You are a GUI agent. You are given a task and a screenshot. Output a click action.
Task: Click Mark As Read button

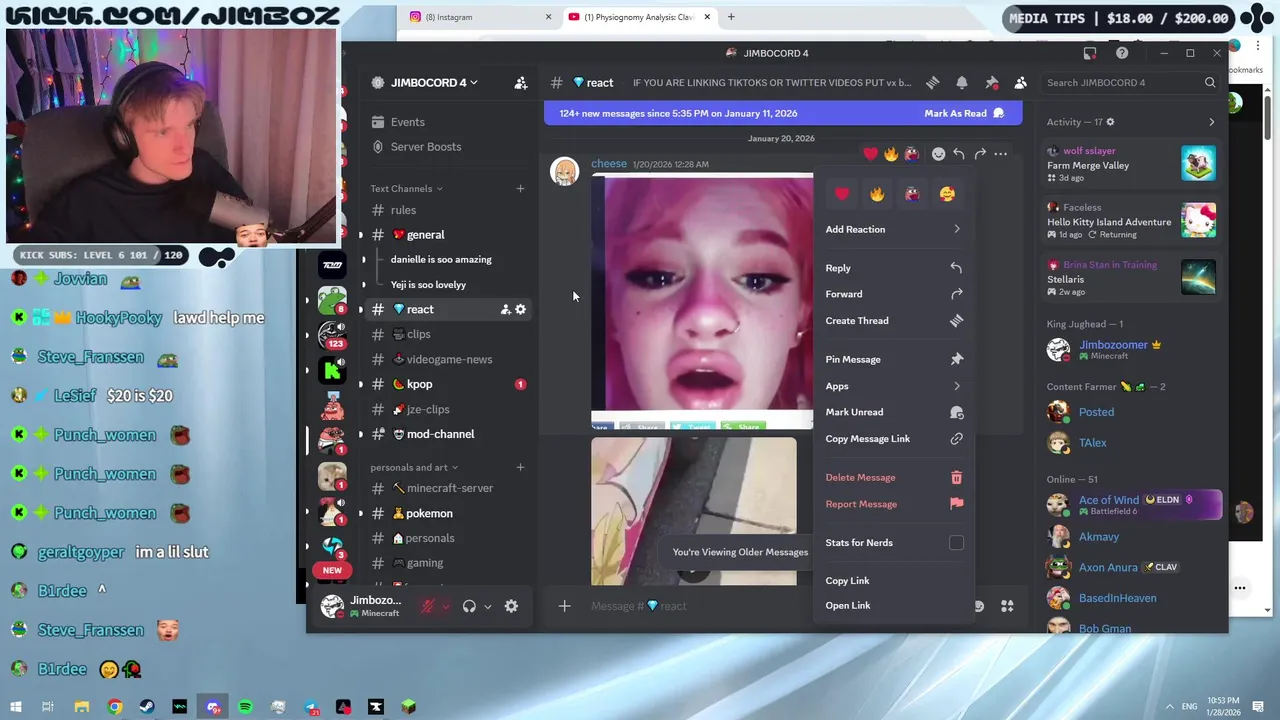964,113
